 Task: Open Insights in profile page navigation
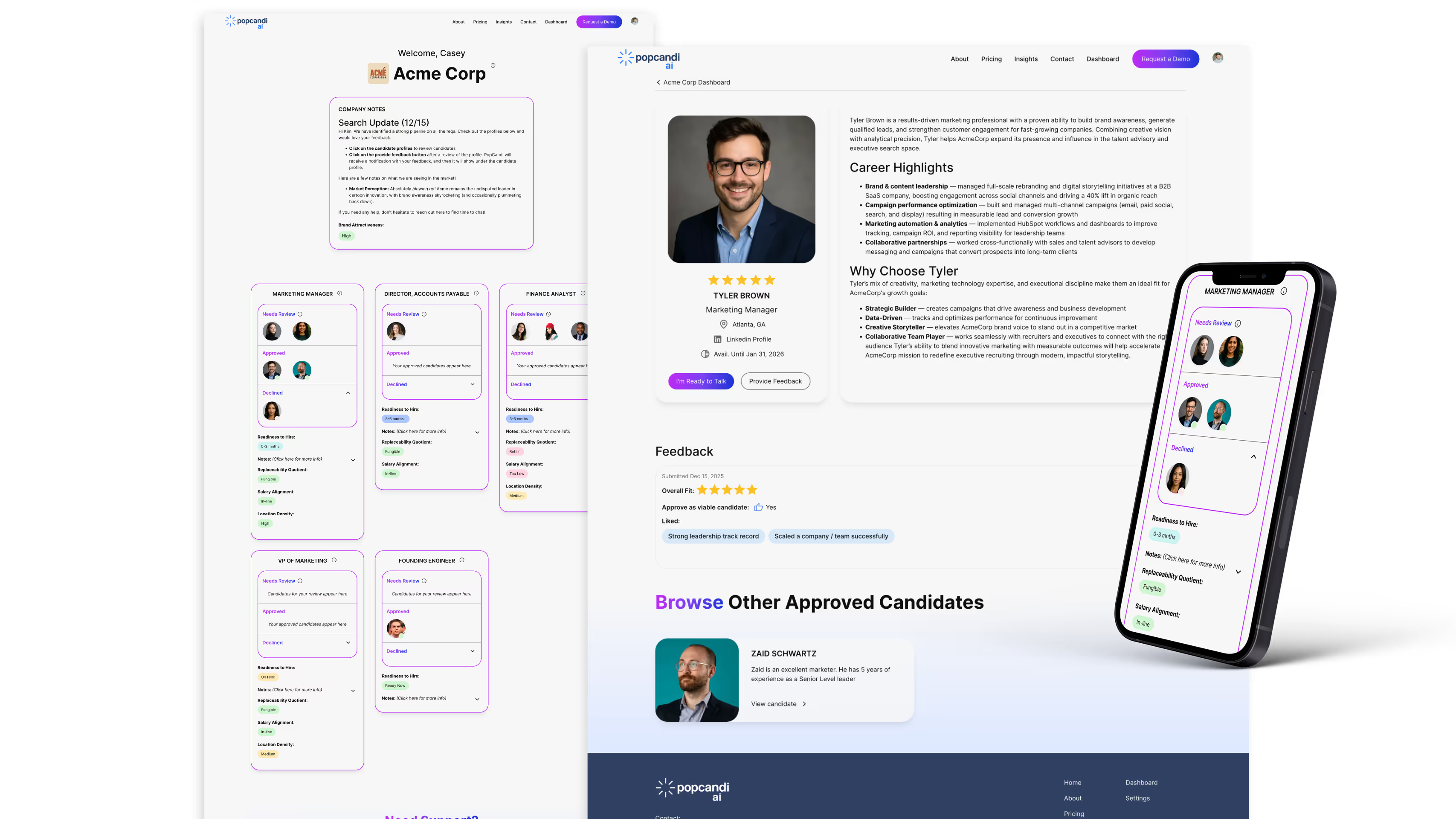[1025, 59]
